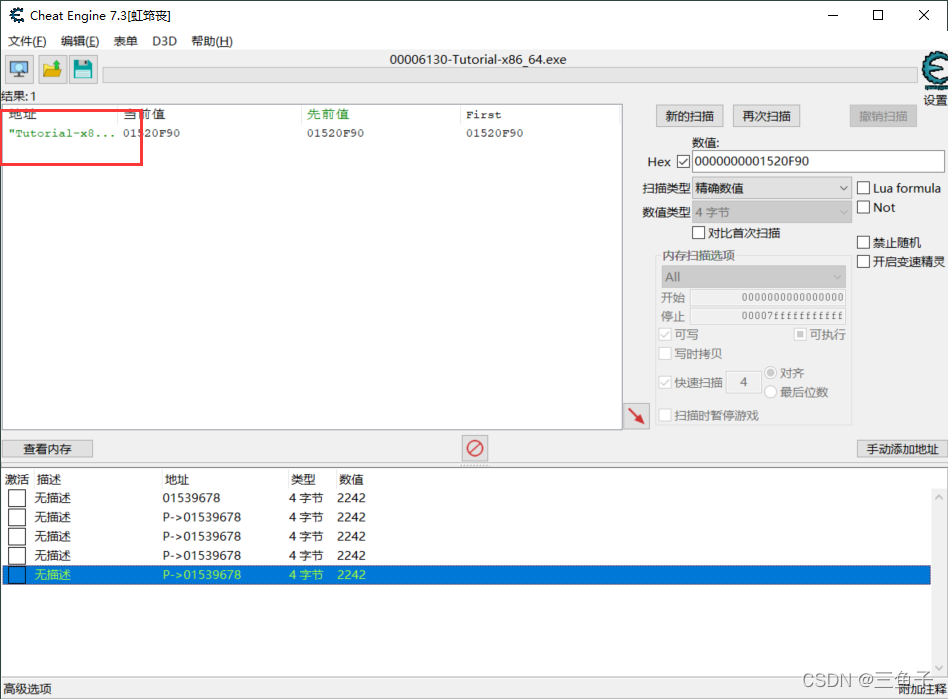Click the 查看内存 button
The width and height of the screenshot is (948, 699).
[x=47, y=449]
